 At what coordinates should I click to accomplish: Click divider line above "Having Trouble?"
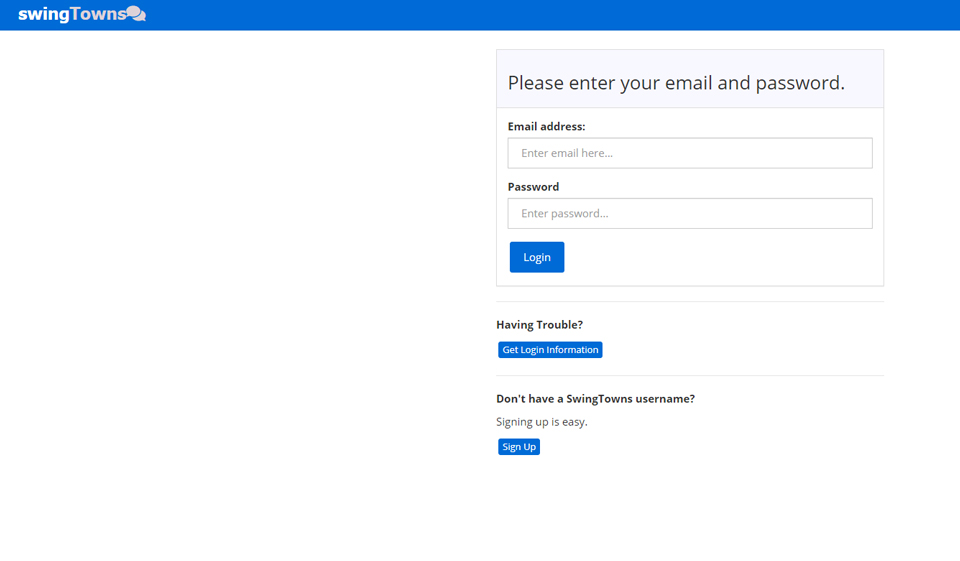[x=690, y=301]
